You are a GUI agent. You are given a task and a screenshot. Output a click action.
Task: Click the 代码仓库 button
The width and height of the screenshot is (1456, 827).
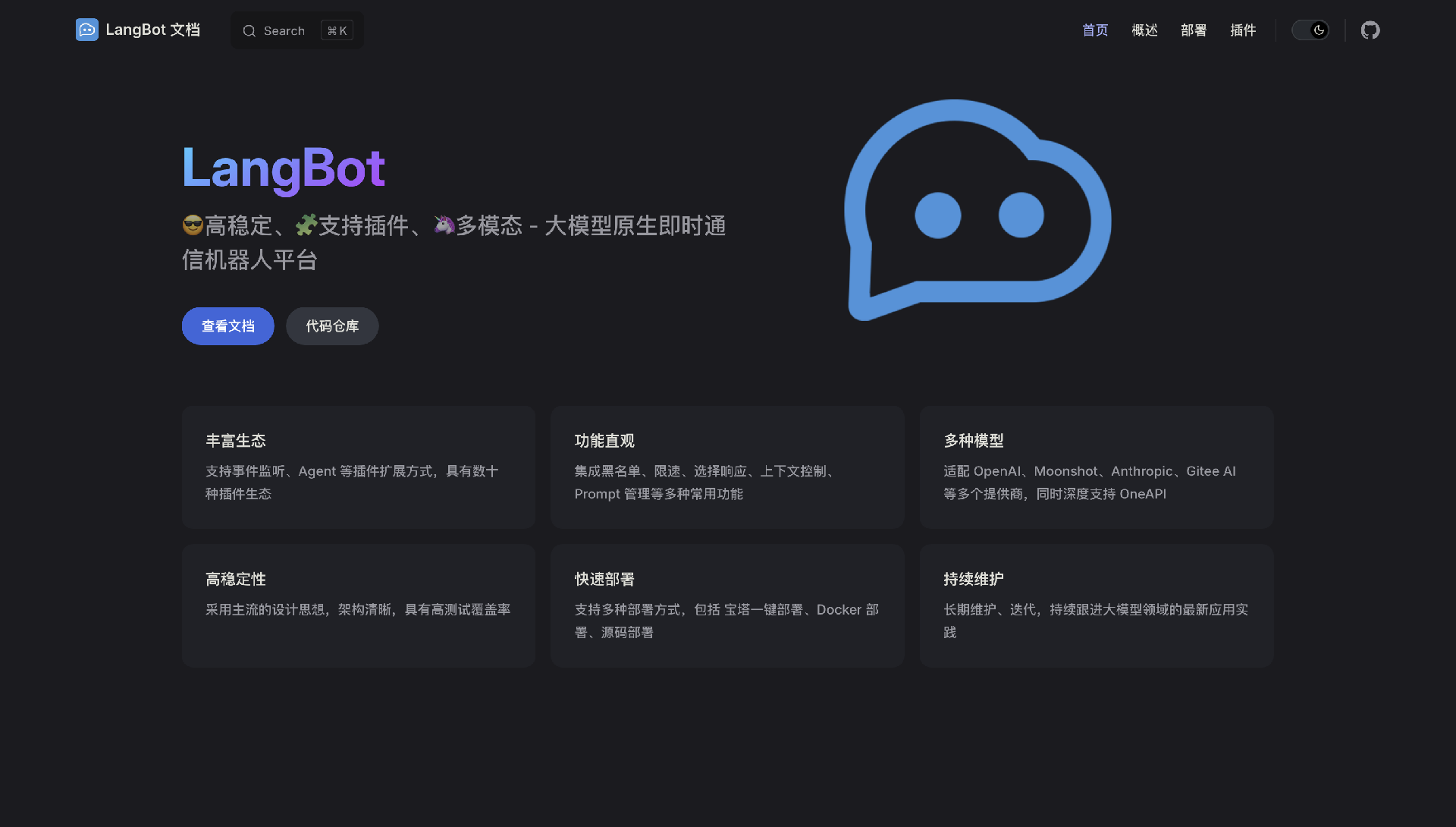pos(332,326)
